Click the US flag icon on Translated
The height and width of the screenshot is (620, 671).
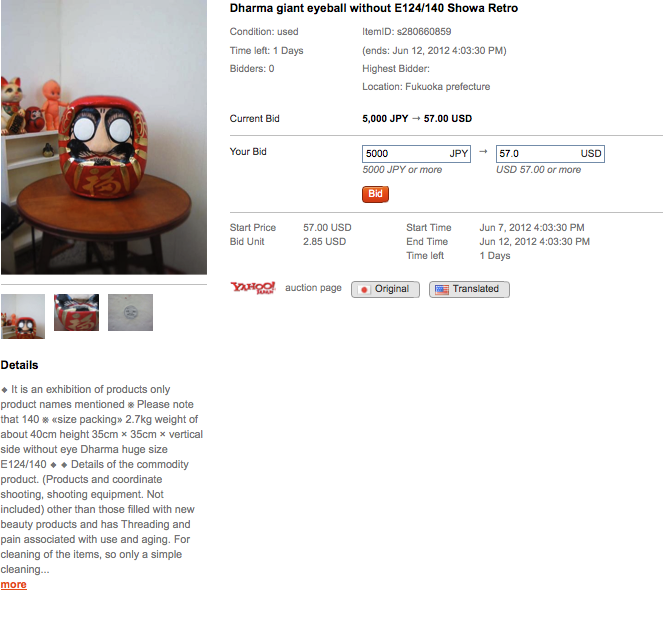442,290
